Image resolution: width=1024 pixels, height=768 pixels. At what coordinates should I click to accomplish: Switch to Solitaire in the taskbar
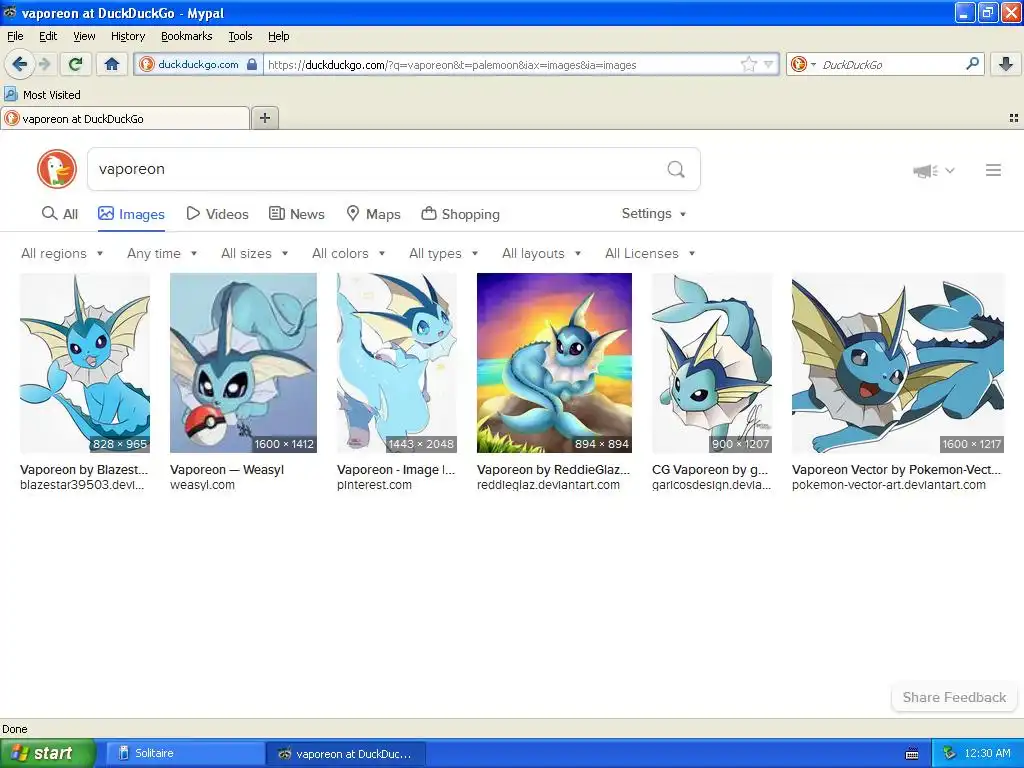coord(185,754)
